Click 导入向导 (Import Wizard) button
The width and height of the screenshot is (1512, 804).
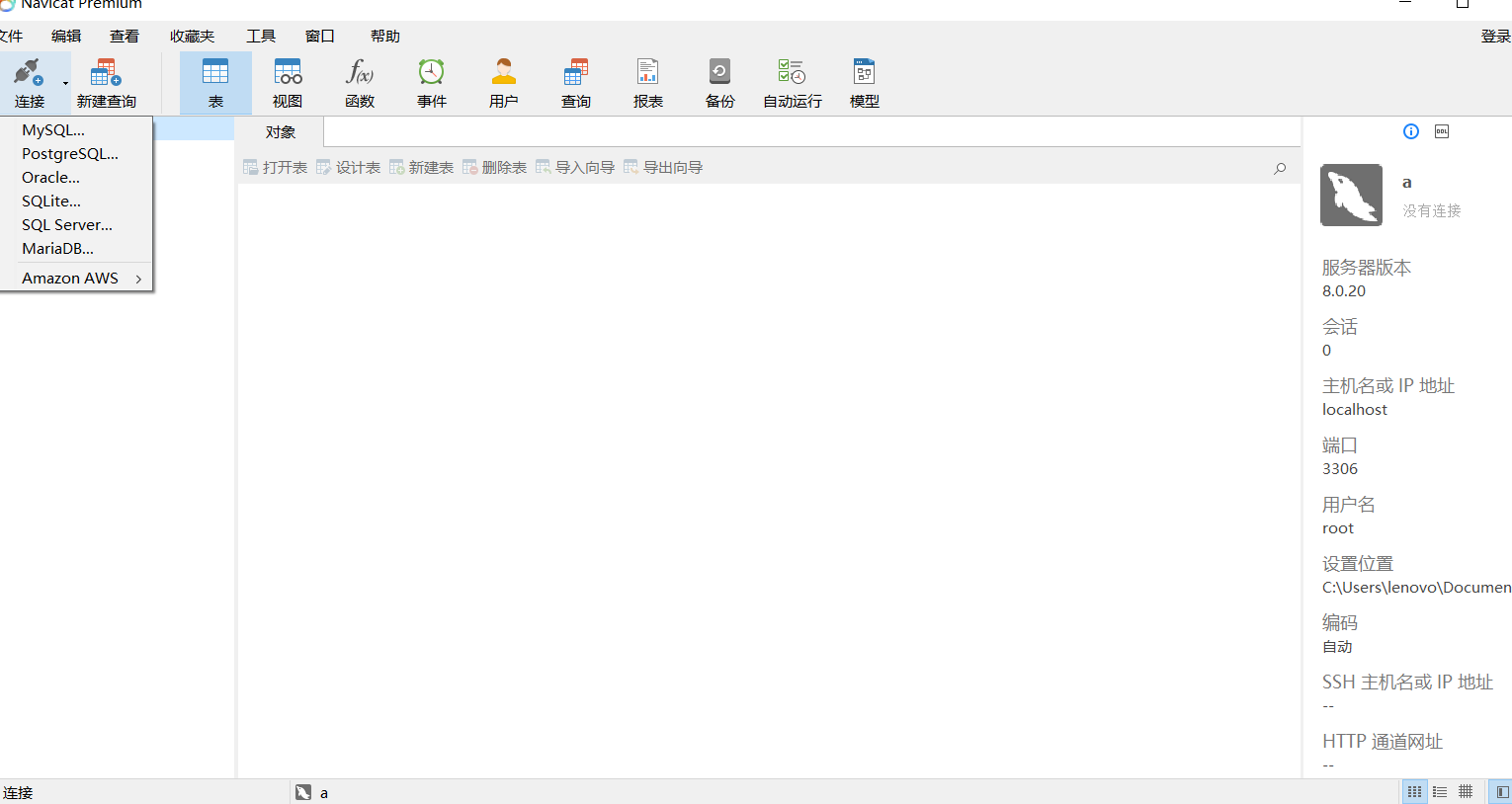pyautogui.click(x=575, y=168)
